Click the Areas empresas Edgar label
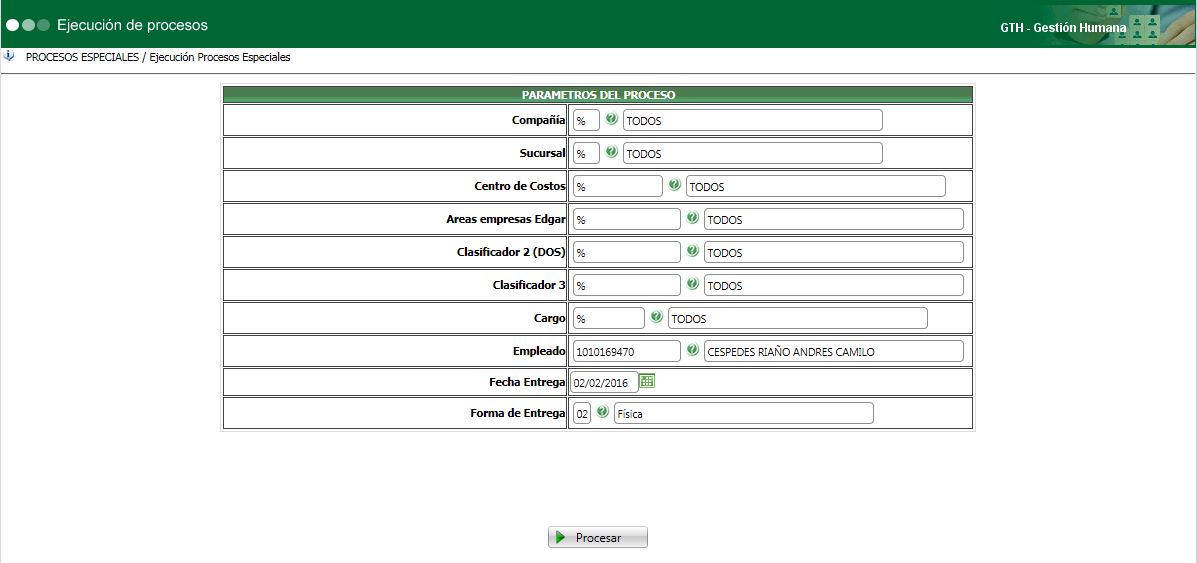This screenshot has width=1197, height=563. tap(506, 218)
